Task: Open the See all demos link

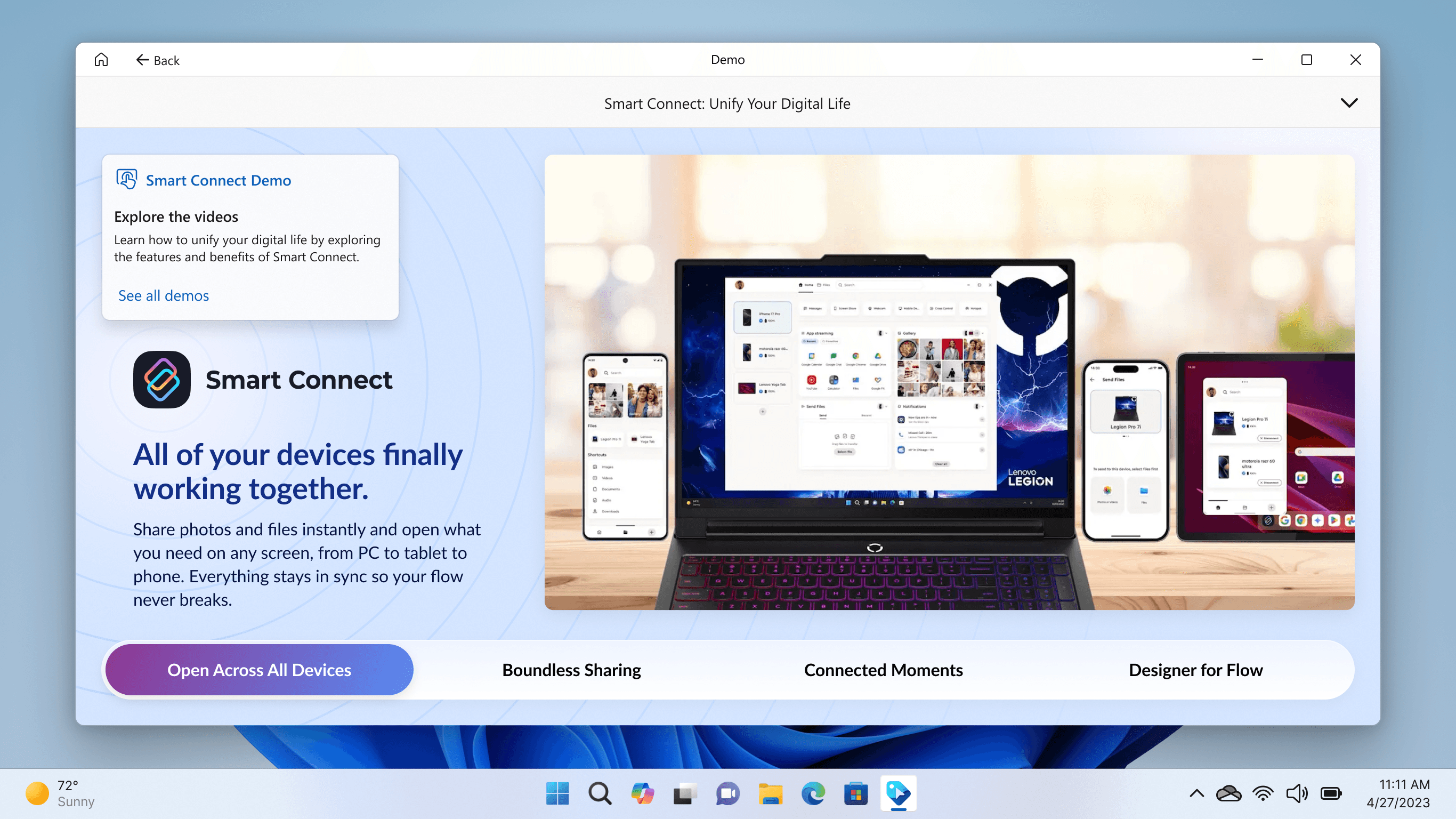Action: (164, 295)
